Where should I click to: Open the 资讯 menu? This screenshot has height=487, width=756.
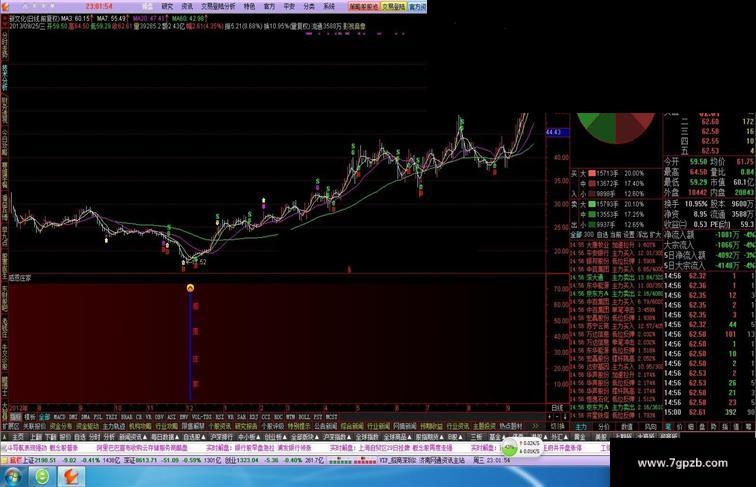187,6
